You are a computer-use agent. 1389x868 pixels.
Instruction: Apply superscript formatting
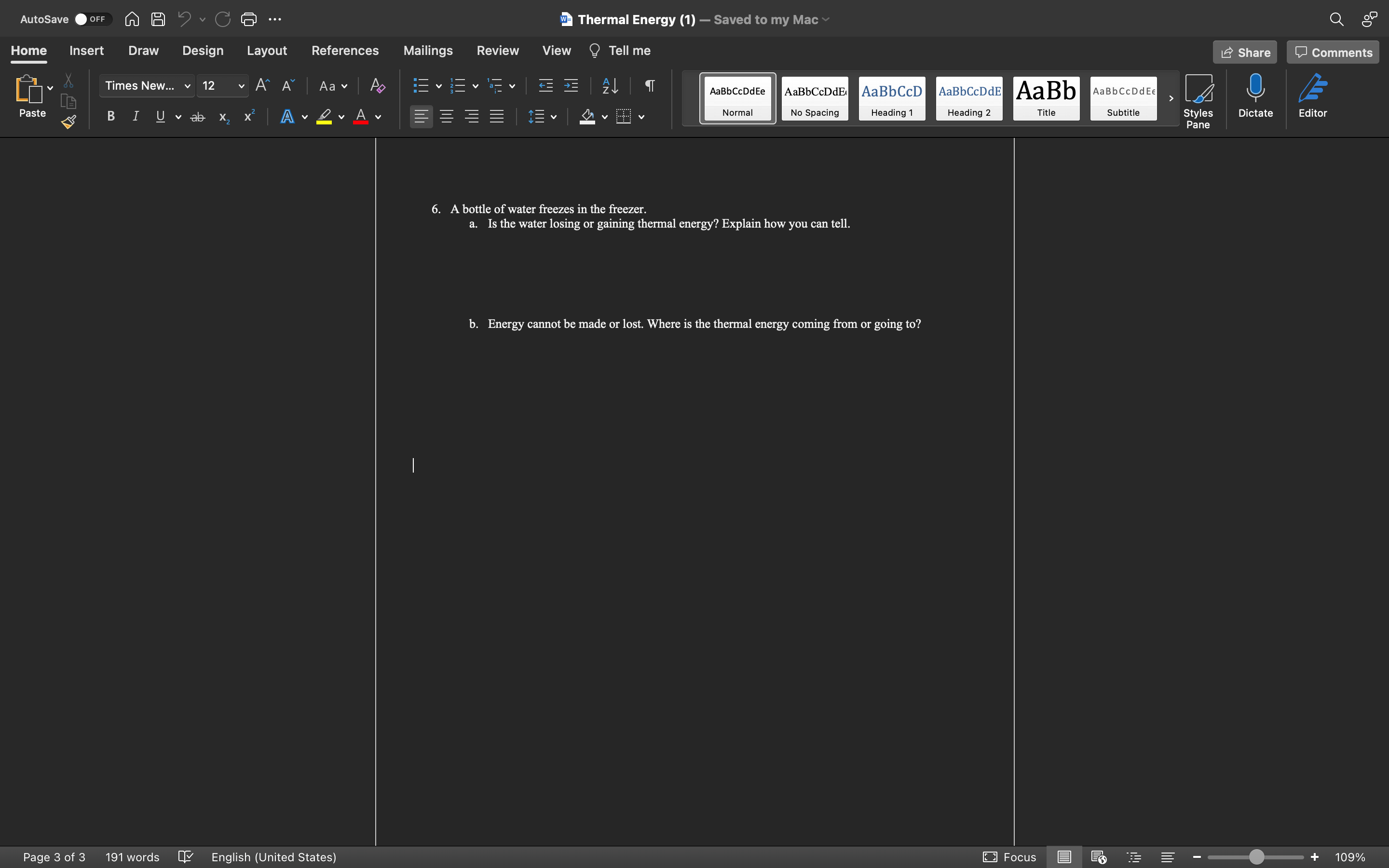pyautogui.click(x=249, y=116)
